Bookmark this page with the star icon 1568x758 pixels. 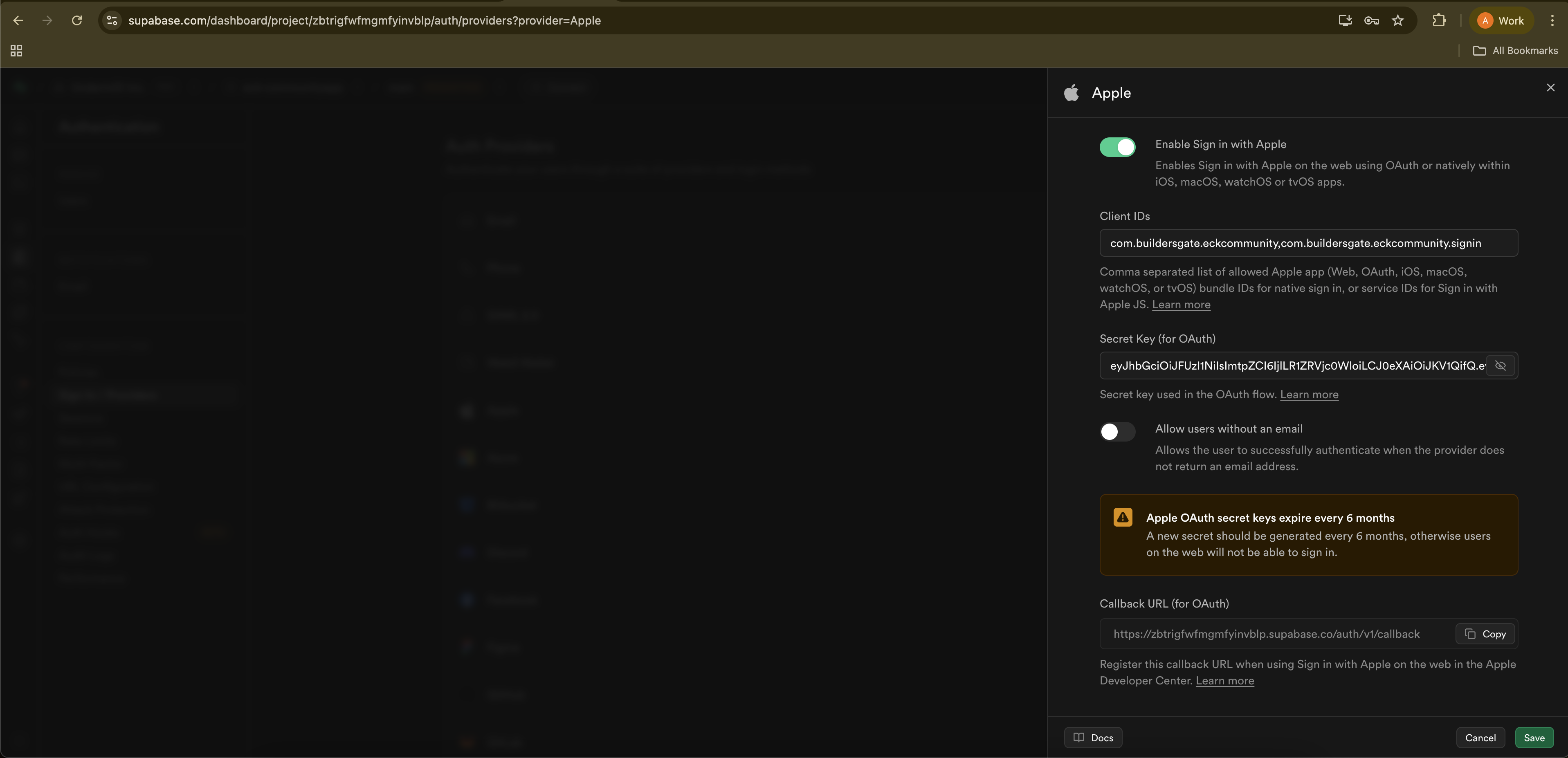1397,21
